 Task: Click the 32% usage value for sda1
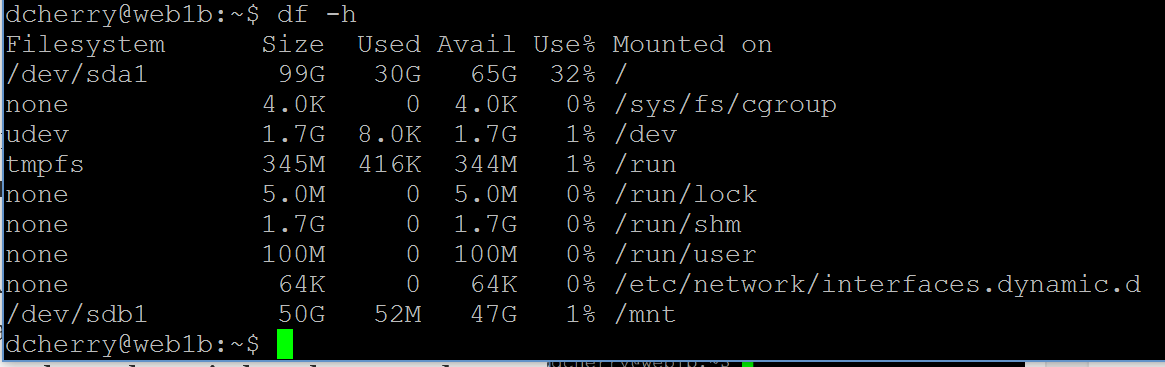(573, 75)
